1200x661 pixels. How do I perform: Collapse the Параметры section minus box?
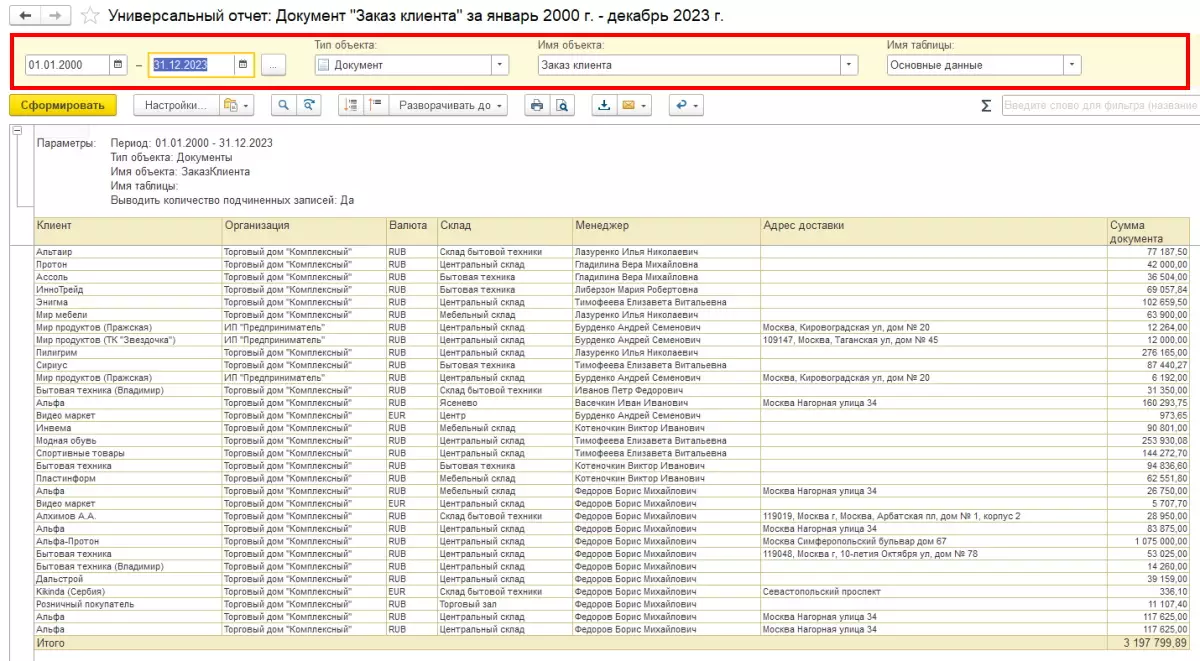[x=17, y=130]
